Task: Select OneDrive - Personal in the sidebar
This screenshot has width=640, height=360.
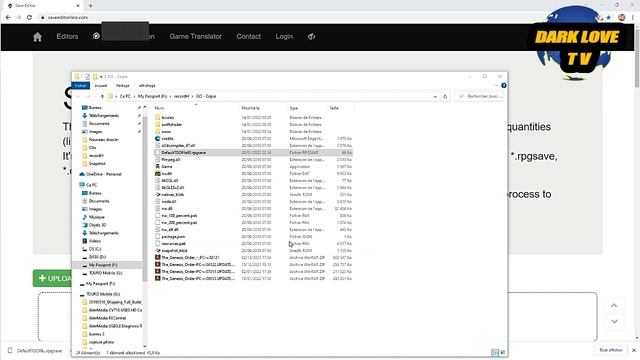Action: [x=103, y=174]
